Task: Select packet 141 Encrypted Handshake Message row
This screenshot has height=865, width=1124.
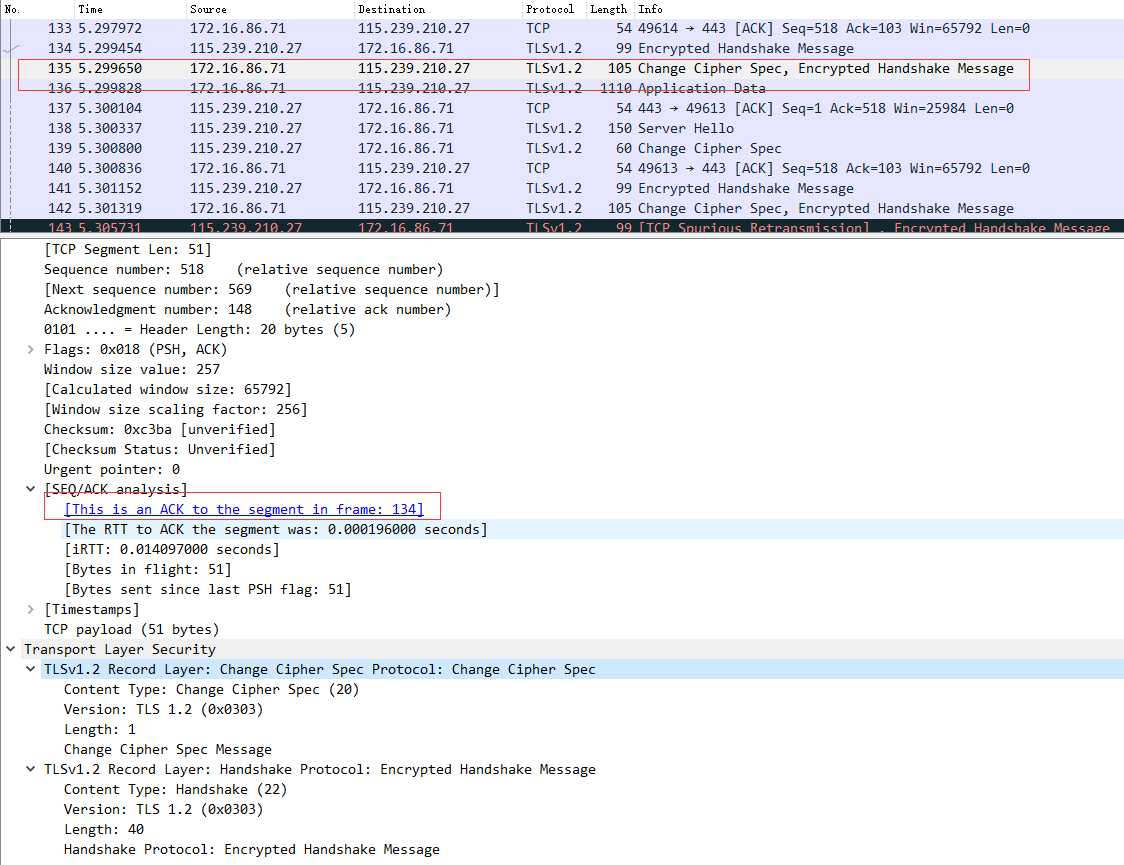Action: pyautogui.click(x=562, y=189)
